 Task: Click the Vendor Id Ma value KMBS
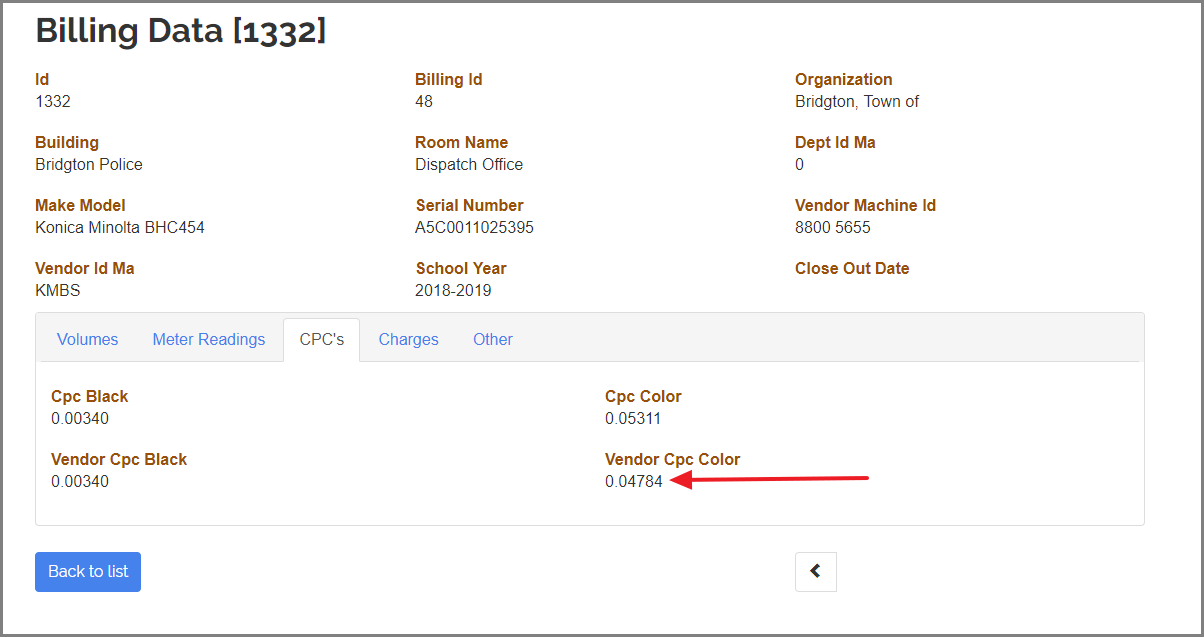point(57,291)
